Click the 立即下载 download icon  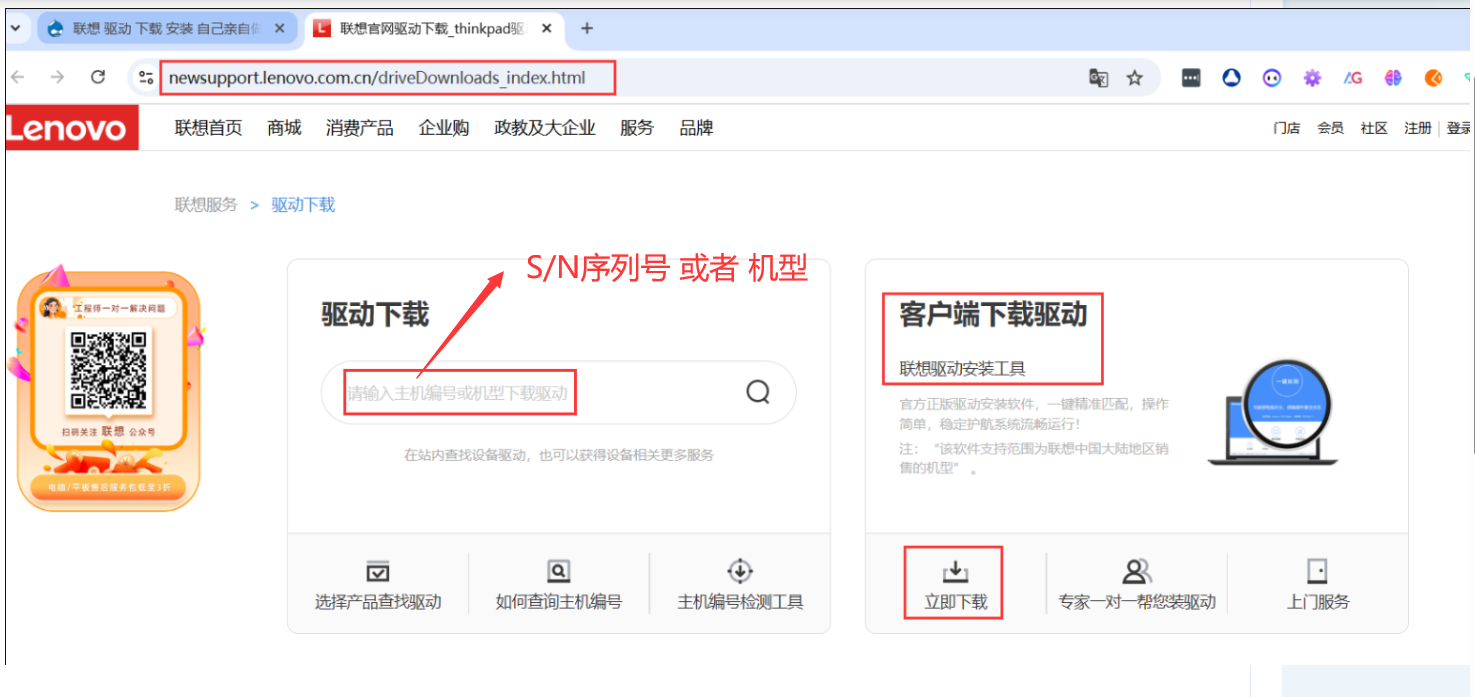point(955,571)
